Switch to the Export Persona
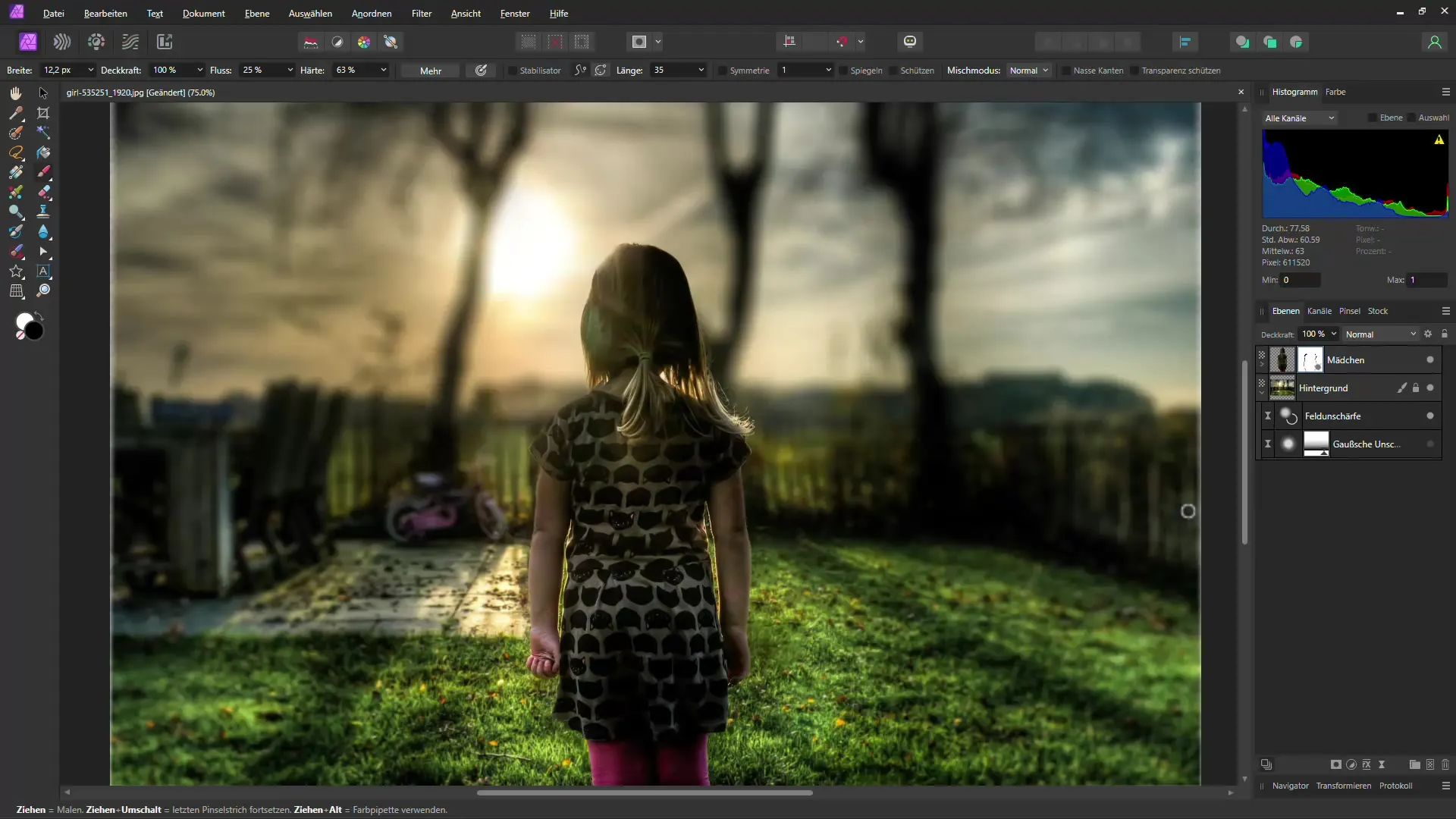Viewport: 1456px width, 819px height. click(165, 42)
